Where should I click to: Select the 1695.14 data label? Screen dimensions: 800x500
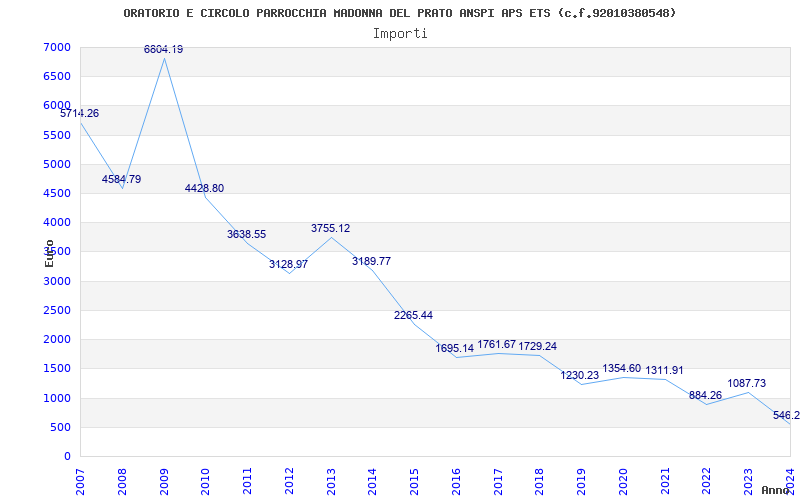click(x=455, y=348)
